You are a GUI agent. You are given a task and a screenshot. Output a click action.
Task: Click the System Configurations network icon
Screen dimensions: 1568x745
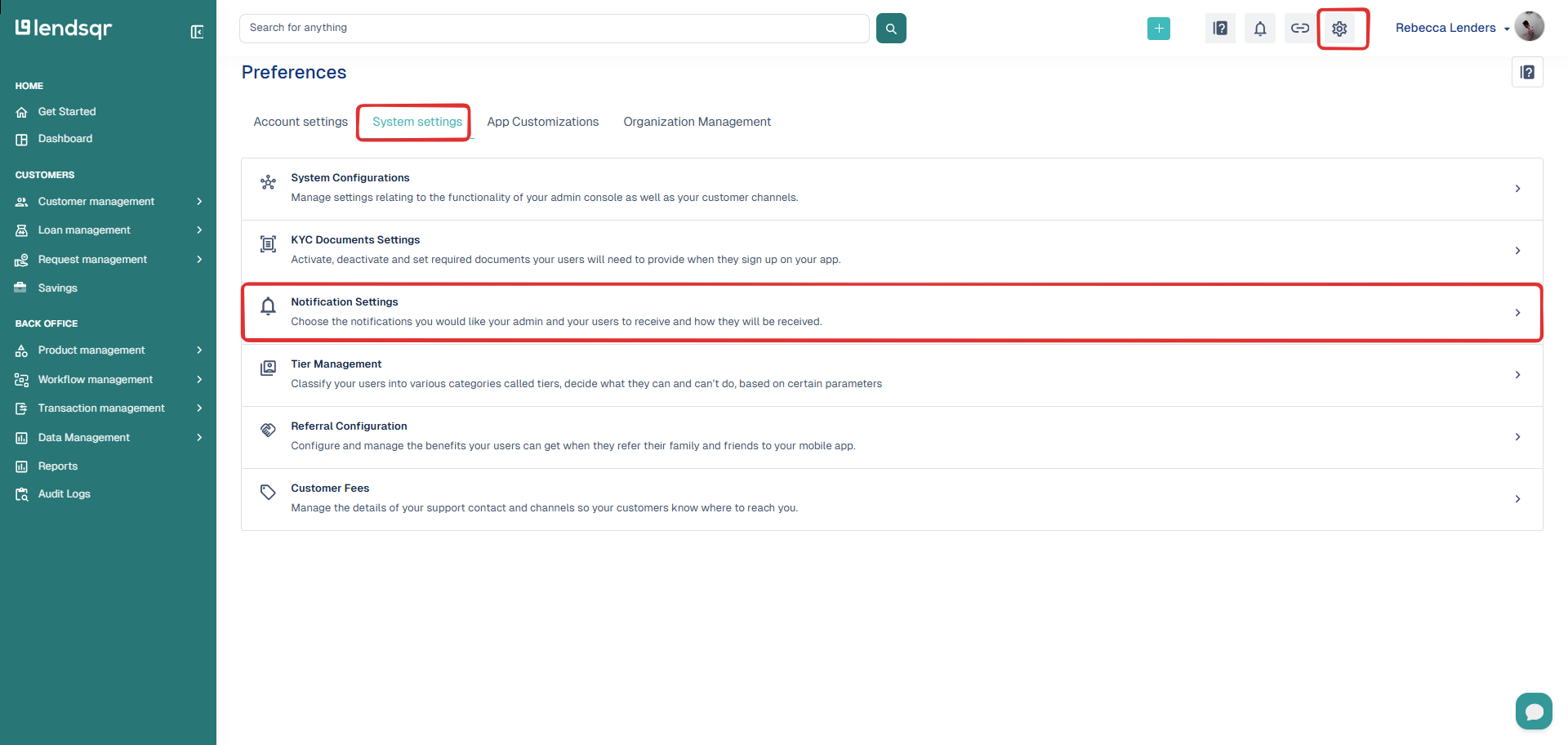[268, 182]
